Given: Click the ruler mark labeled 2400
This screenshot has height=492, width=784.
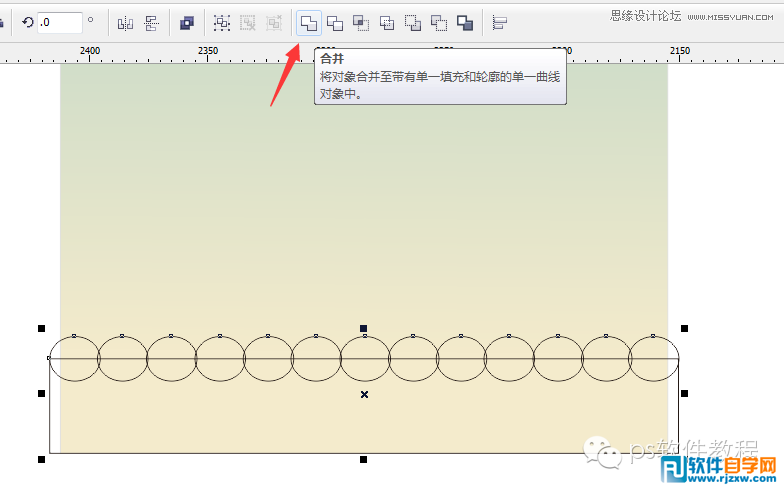Looking at the screenshot, I should pos(90,51).
